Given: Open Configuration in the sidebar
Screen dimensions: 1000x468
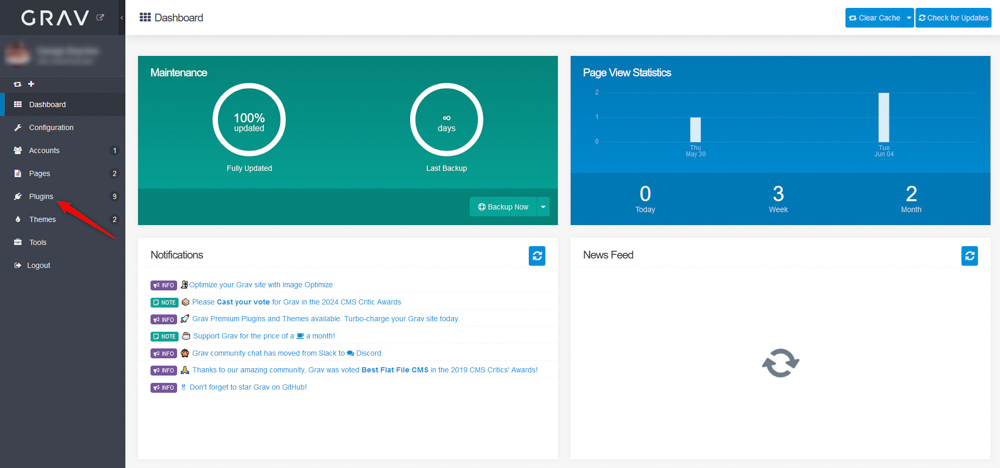Looking at the screenshot, I should [x=62, y=128].
